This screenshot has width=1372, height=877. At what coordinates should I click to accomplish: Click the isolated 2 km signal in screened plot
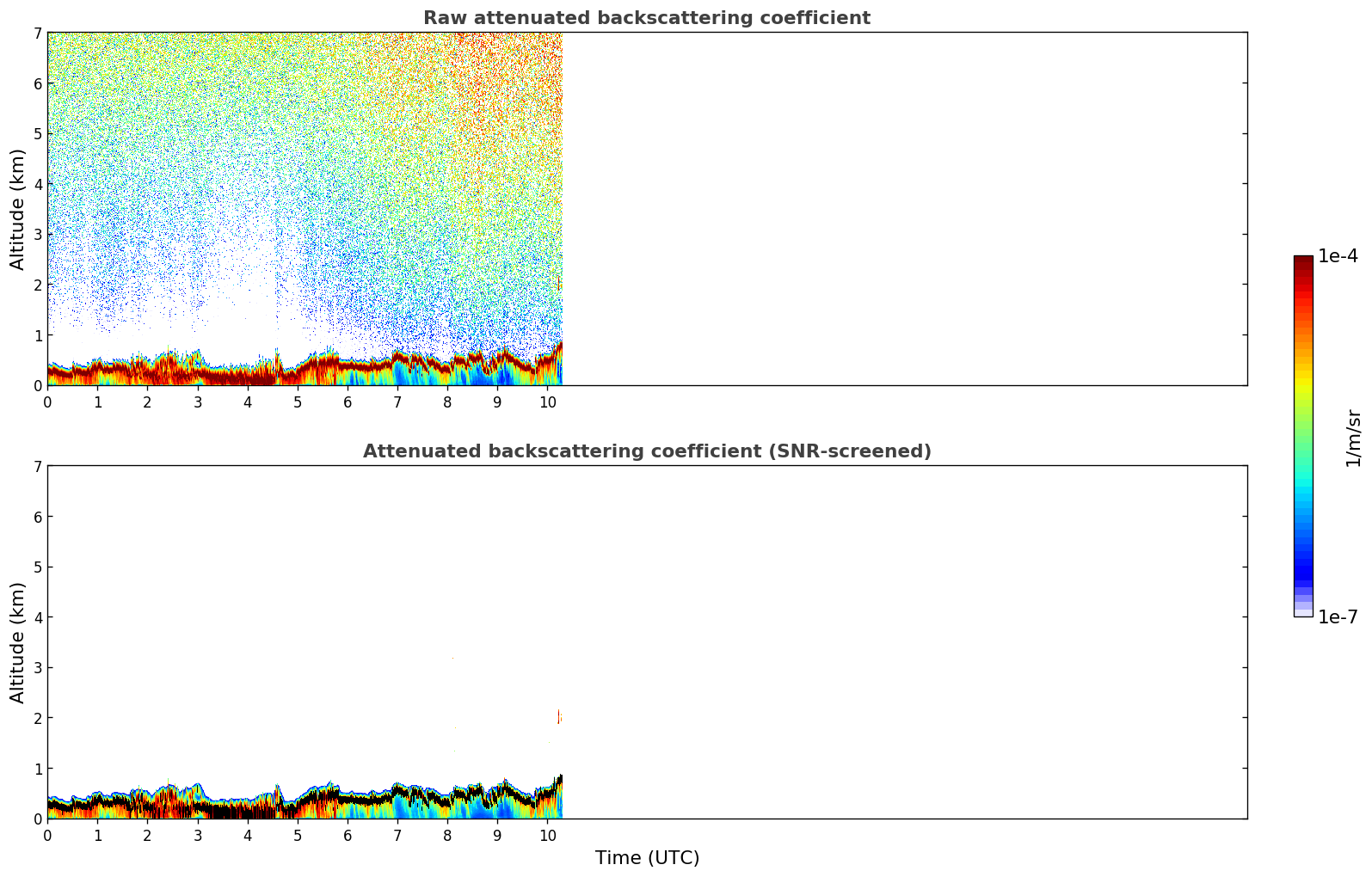(559, 716)
